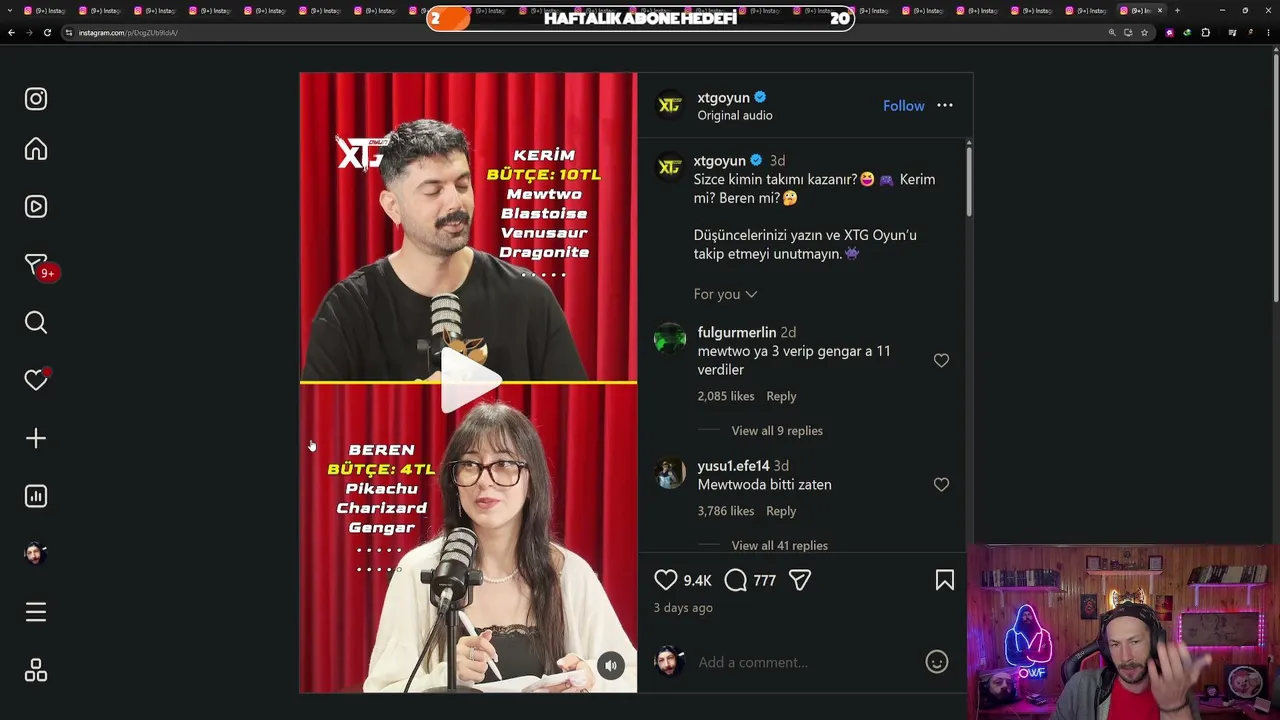The height and width of the screenshot is (720, 1280).
Task: Like yusu1.efe14's comment
Action: [941, 484]
